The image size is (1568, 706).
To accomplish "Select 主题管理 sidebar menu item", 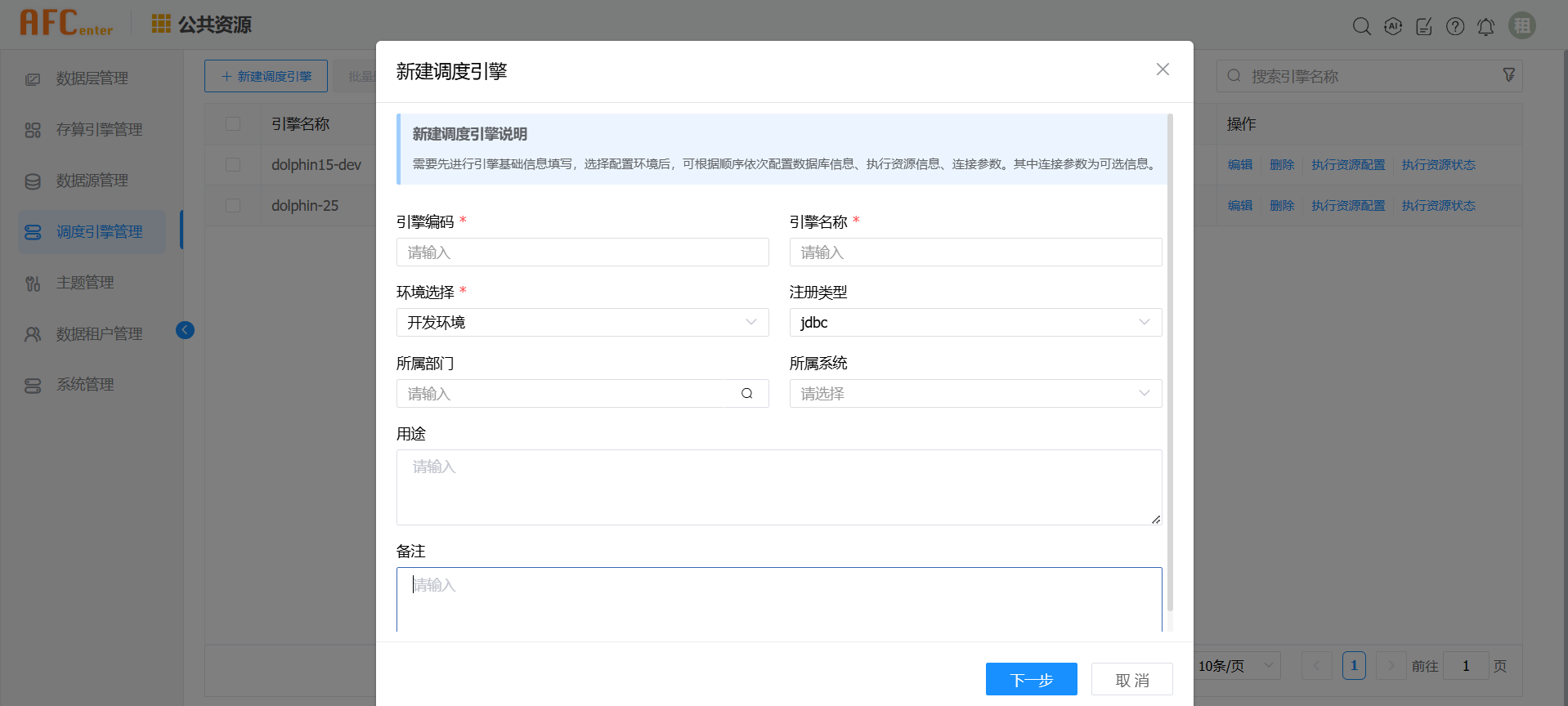I will pos(85,283).
